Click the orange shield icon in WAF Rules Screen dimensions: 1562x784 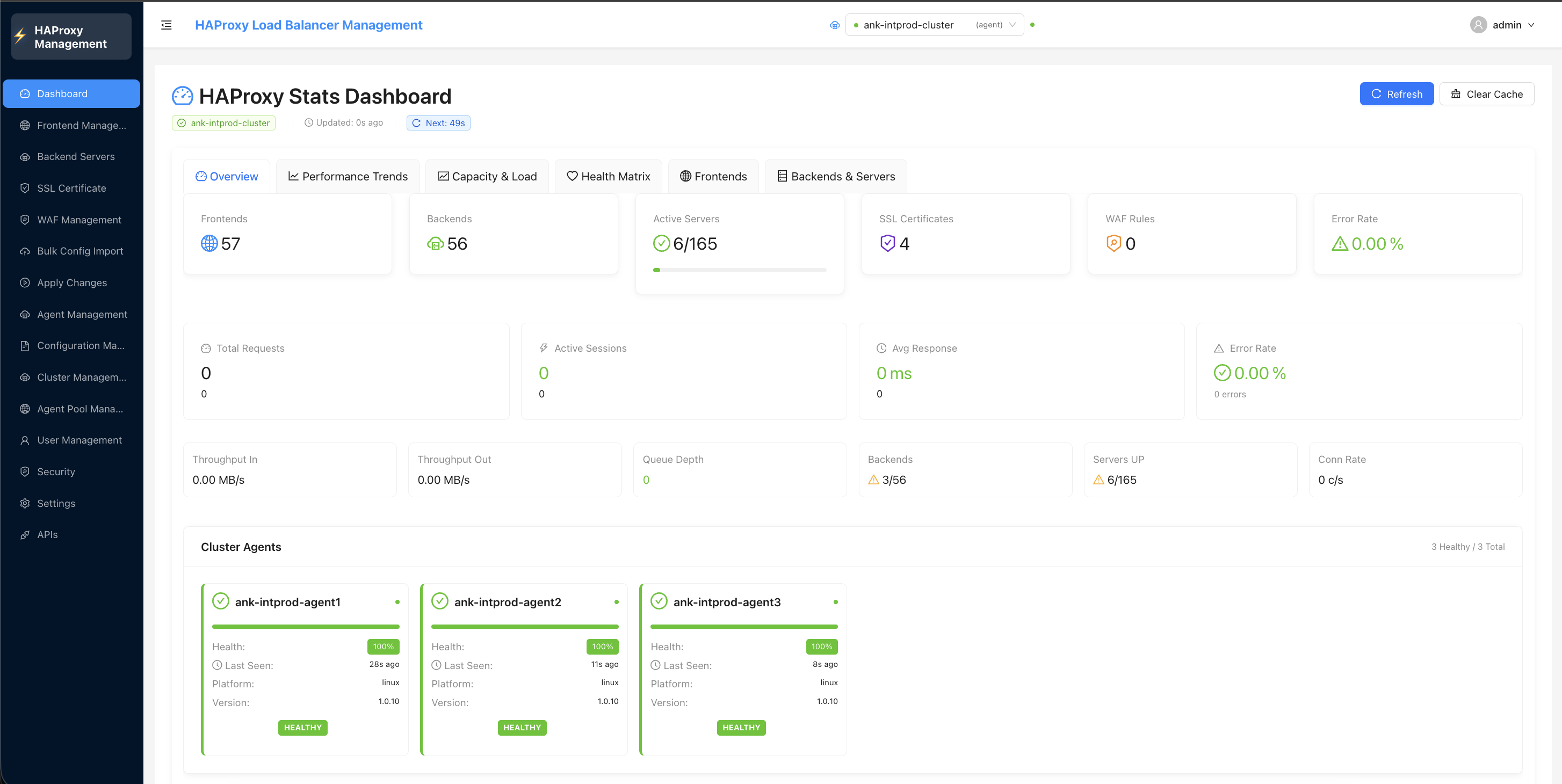[x=1113, y=243]
